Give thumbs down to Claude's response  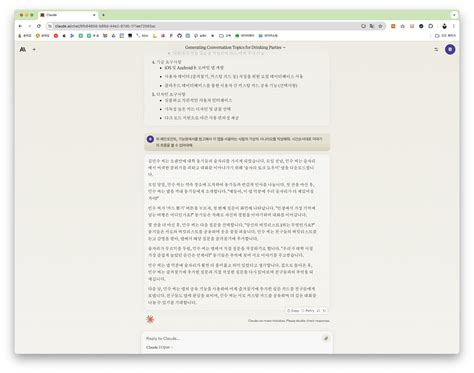(x=324, y=310)
